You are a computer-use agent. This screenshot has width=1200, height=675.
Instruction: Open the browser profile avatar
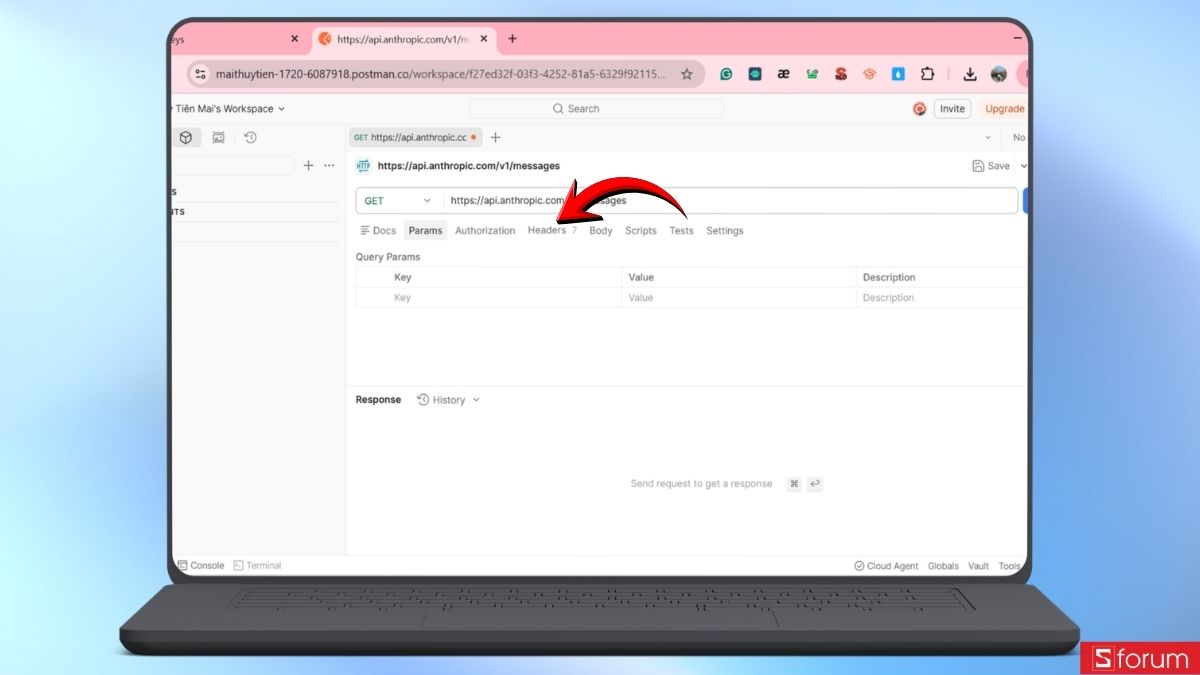point(998,74)
